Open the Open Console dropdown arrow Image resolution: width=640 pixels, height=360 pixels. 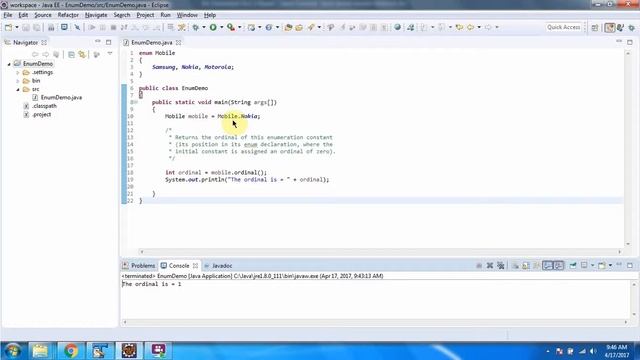(610, 266)
